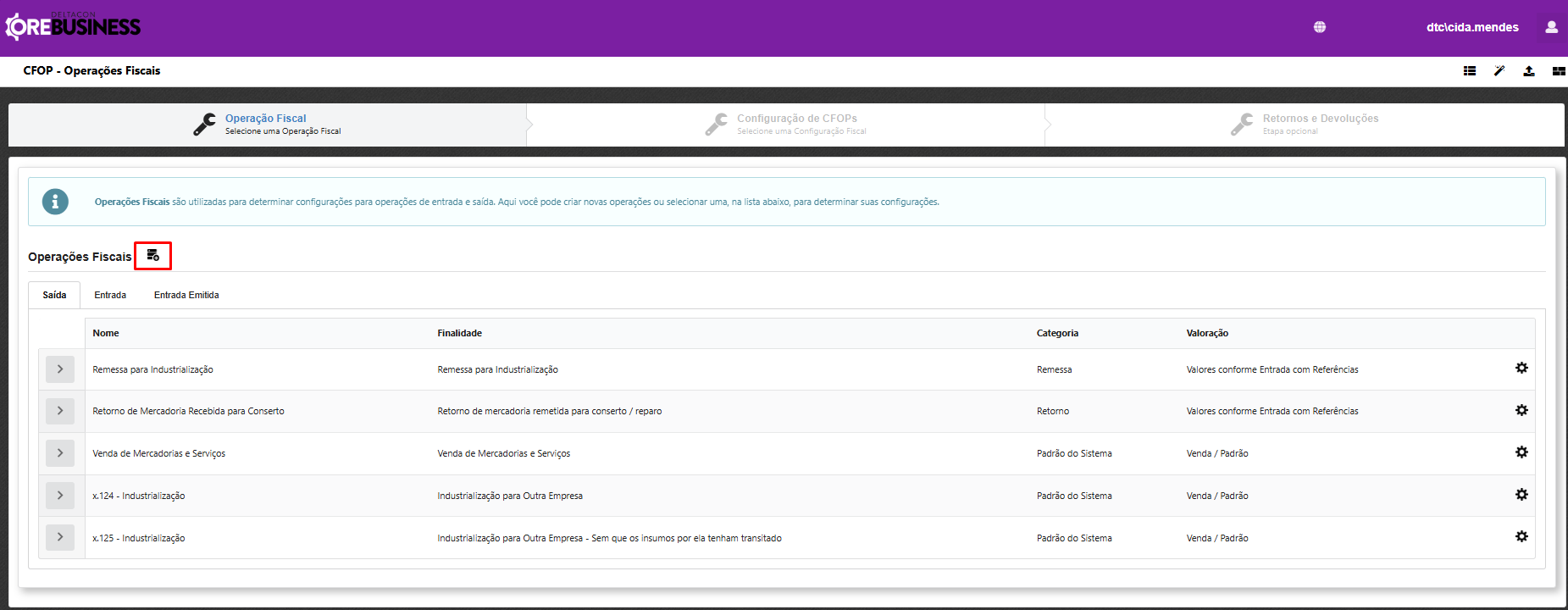Click the add new Operação Fiscal icon

(153, 255)
